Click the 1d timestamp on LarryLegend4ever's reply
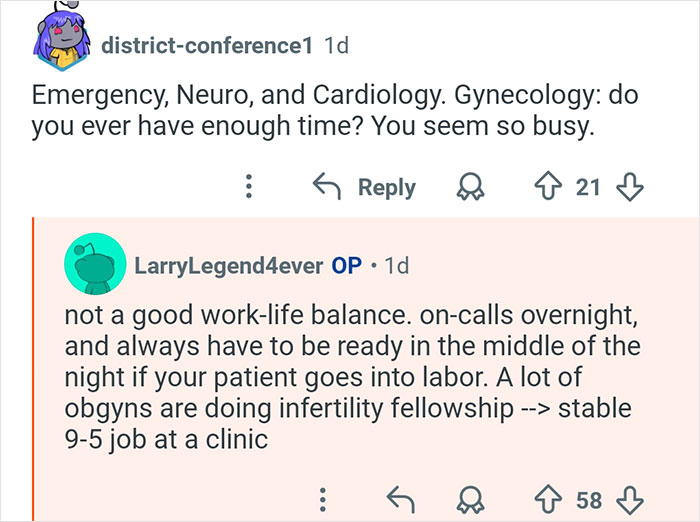The image size is (700, 522). tap(396, 266)
